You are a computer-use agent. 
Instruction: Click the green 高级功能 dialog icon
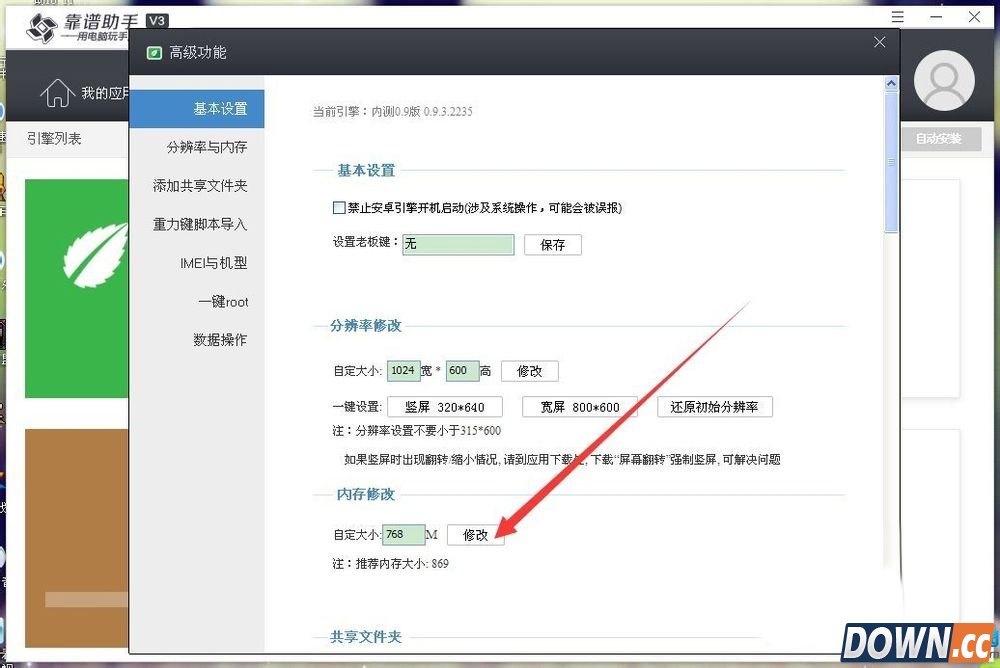153,53
